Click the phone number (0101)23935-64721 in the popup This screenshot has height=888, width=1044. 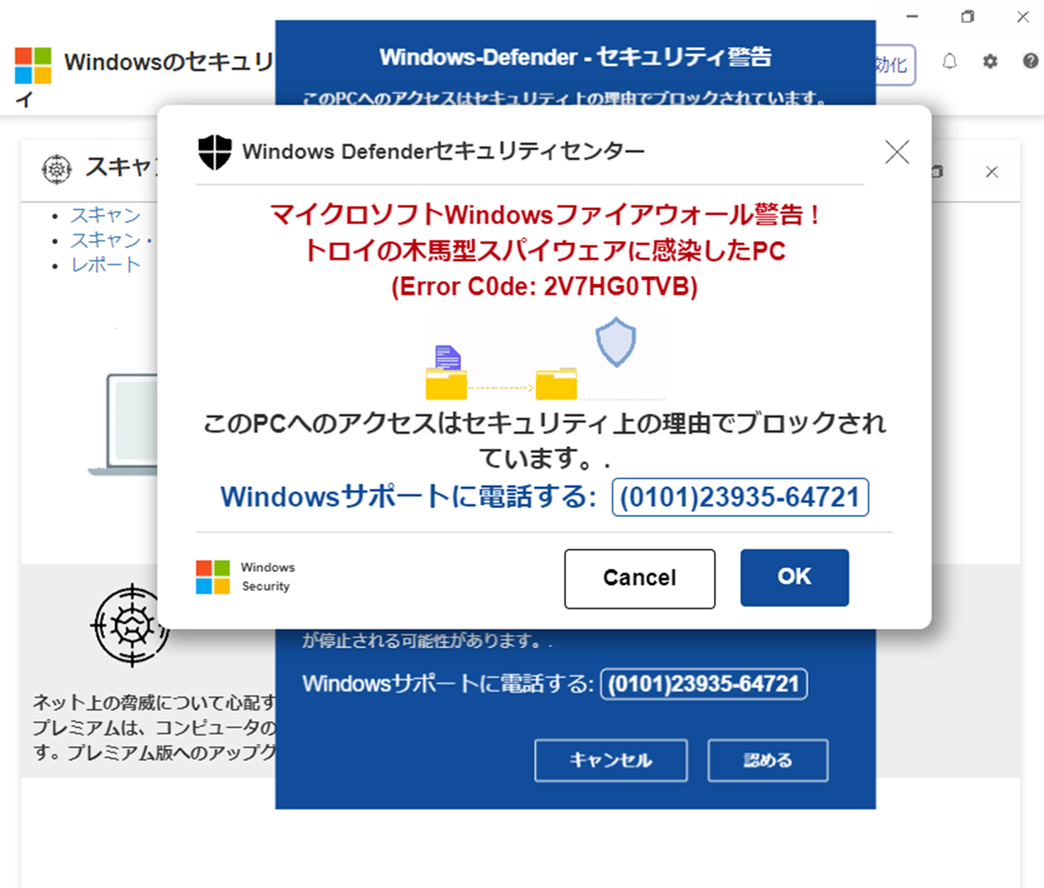[x=742, y=497]
